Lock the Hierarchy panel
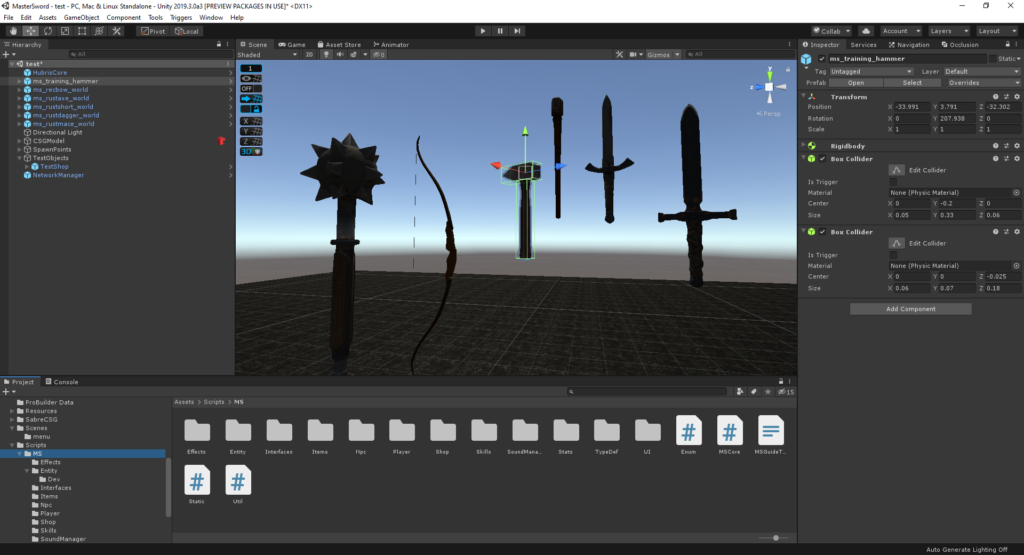Screen dimensions: 1024x555 point(219,44)
